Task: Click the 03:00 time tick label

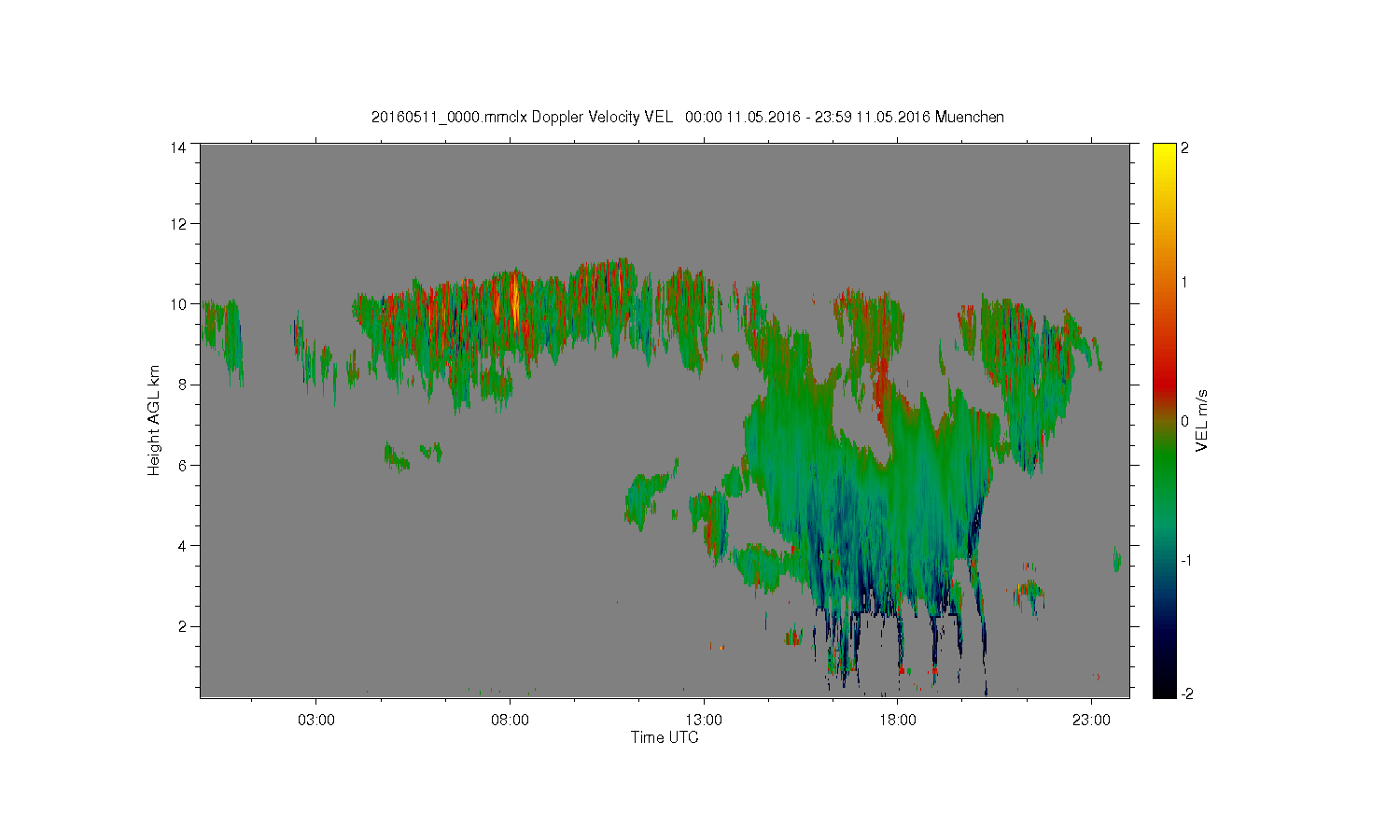Action: pyautogui.click(x=315, y=721)
